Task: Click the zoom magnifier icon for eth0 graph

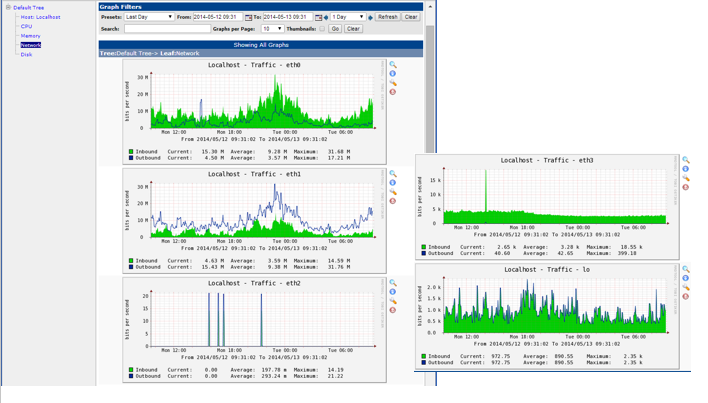Action: [393, 65]
